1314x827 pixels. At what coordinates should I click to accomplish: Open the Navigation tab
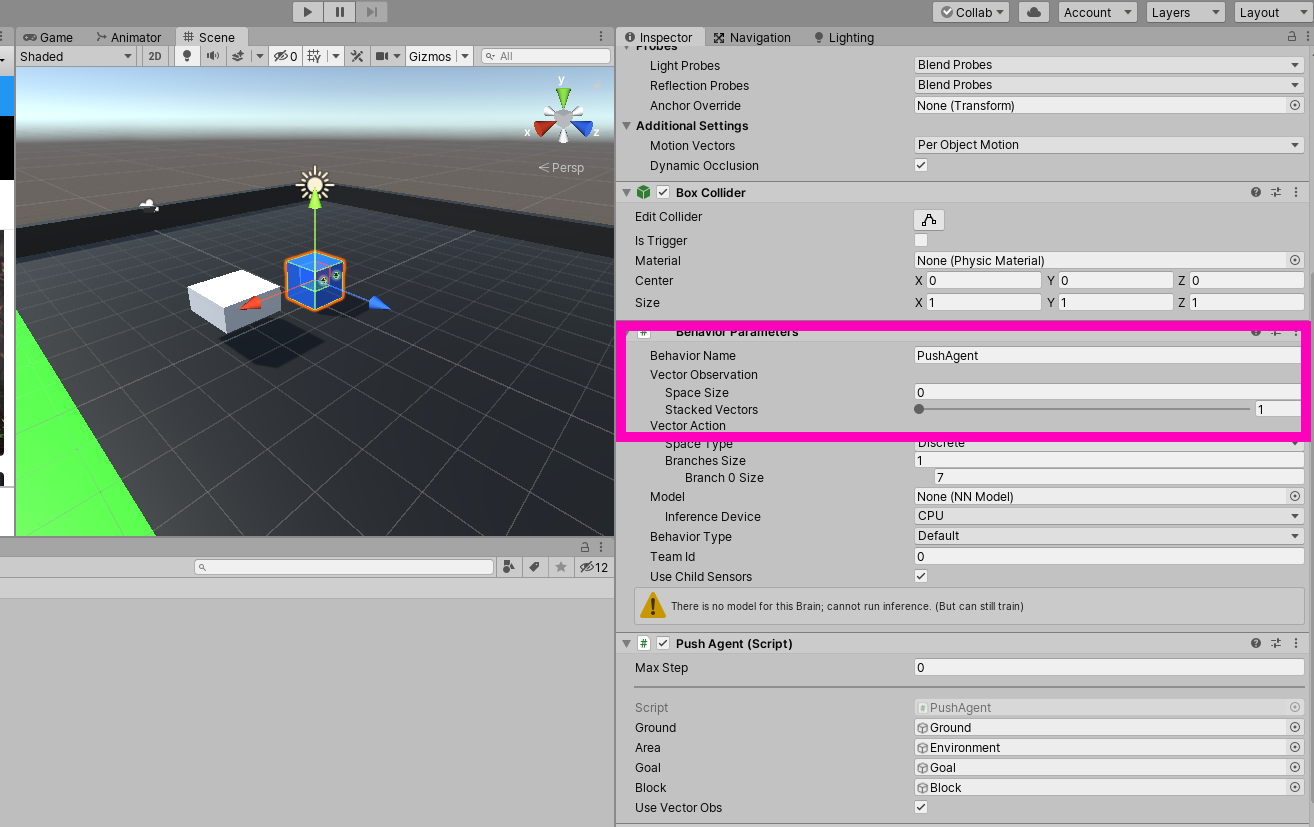click(x=752, y=37)
